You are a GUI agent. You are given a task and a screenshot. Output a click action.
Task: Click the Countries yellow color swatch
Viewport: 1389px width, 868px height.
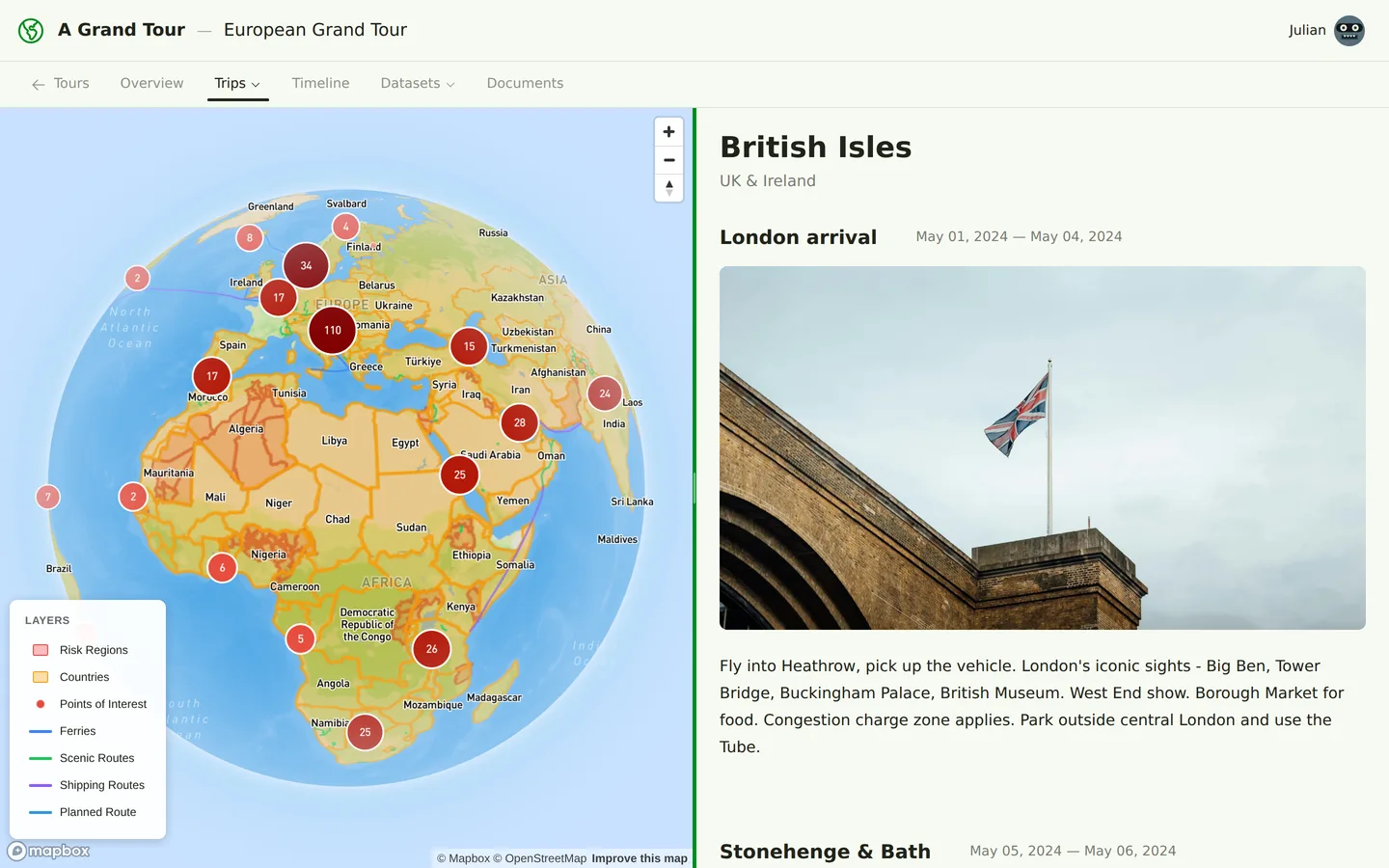point(41,676)
